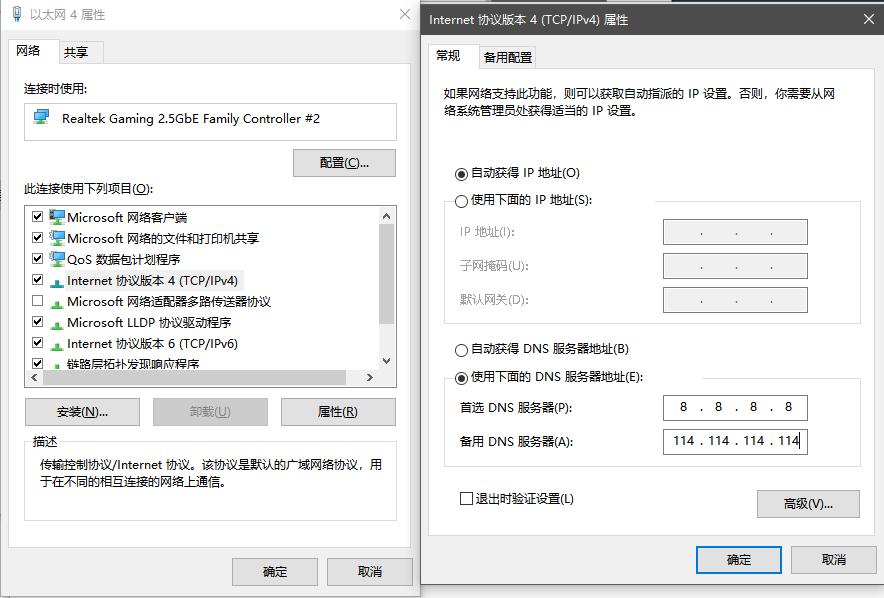
Task: Switch to the 共享 tab
Action: (78, 50)
